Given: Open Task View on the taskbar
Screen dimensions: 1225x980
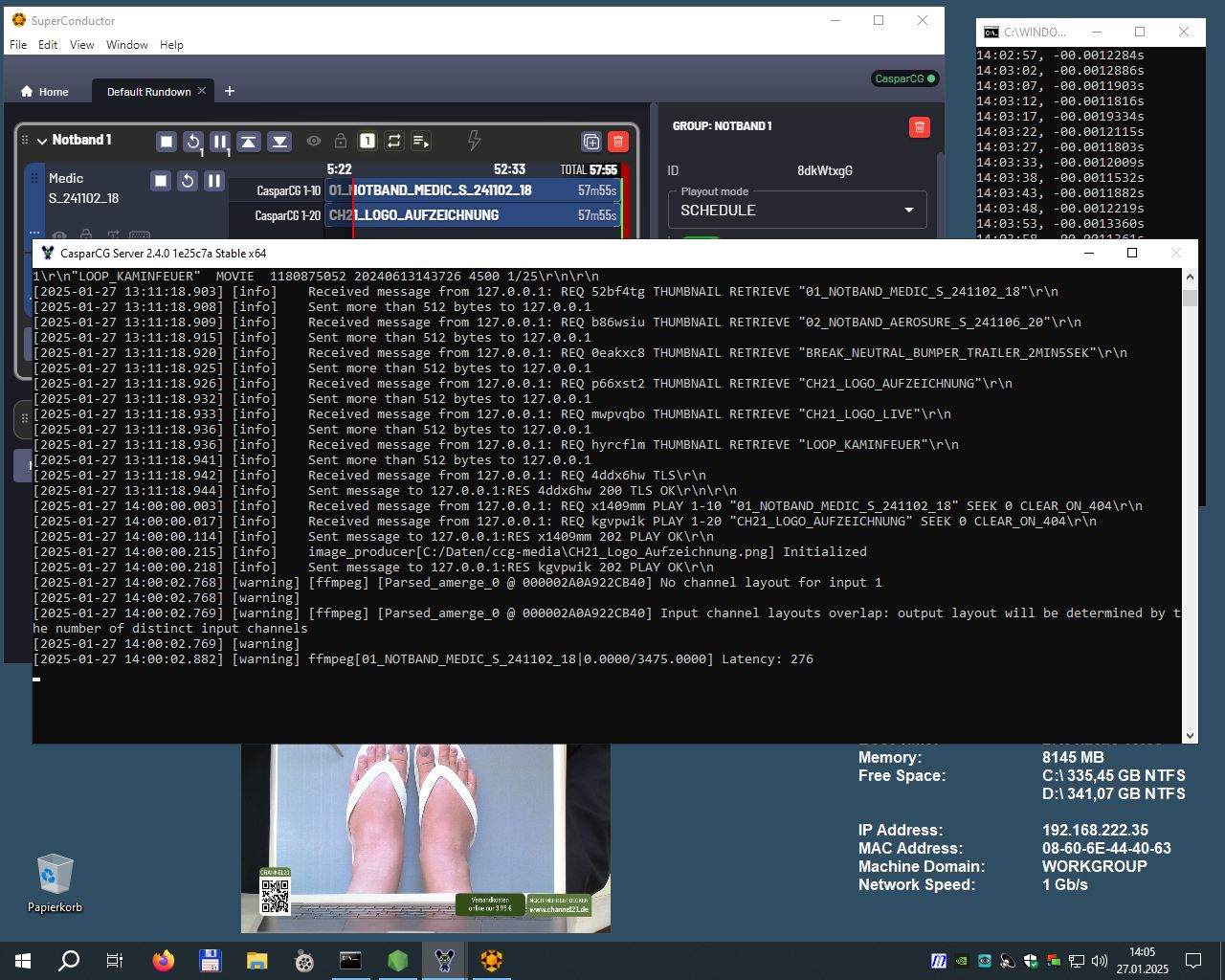Looking at the screenshot, I should click(115, 961).
